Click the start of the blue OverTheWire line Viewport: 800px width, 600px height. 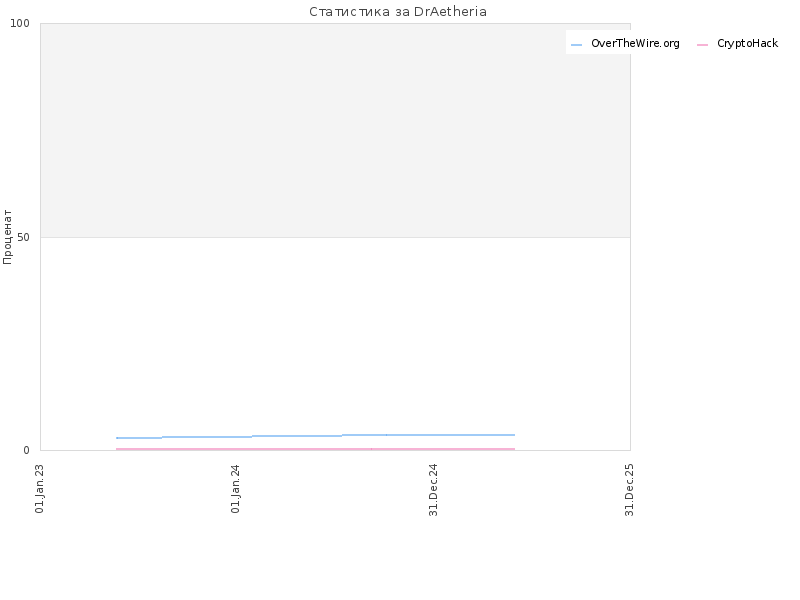[117, 438]
